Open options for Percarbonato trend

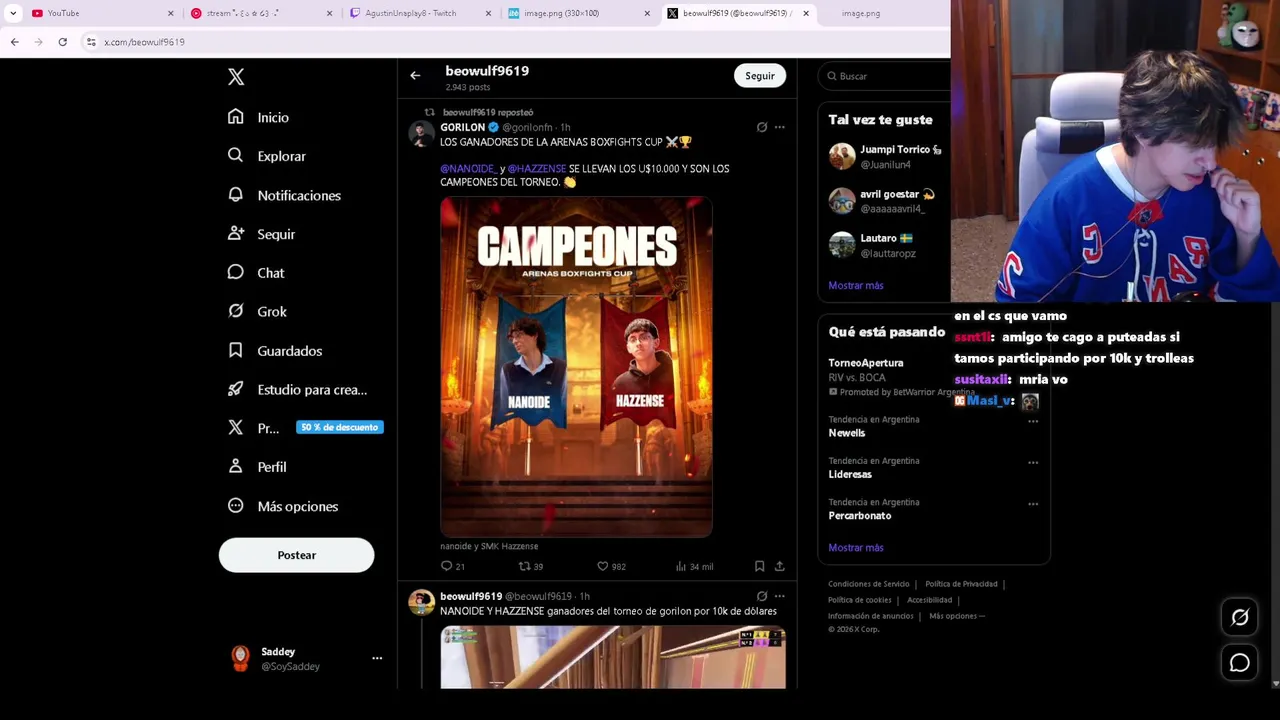1033,504
